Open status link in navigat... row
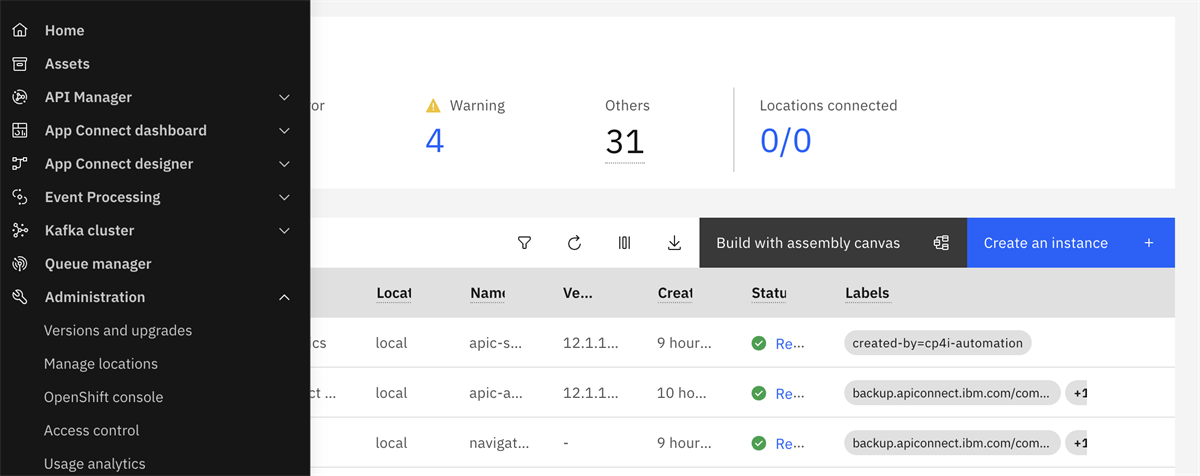 pos(790,443)
